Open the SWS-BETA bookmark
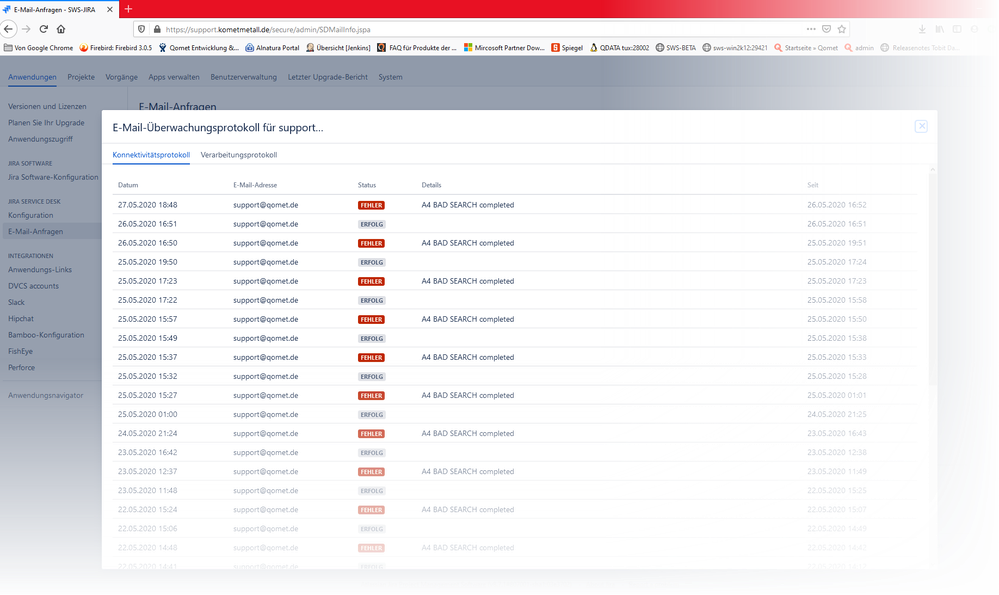The width and height of the screenshot is (999, 595). [676, 48]
